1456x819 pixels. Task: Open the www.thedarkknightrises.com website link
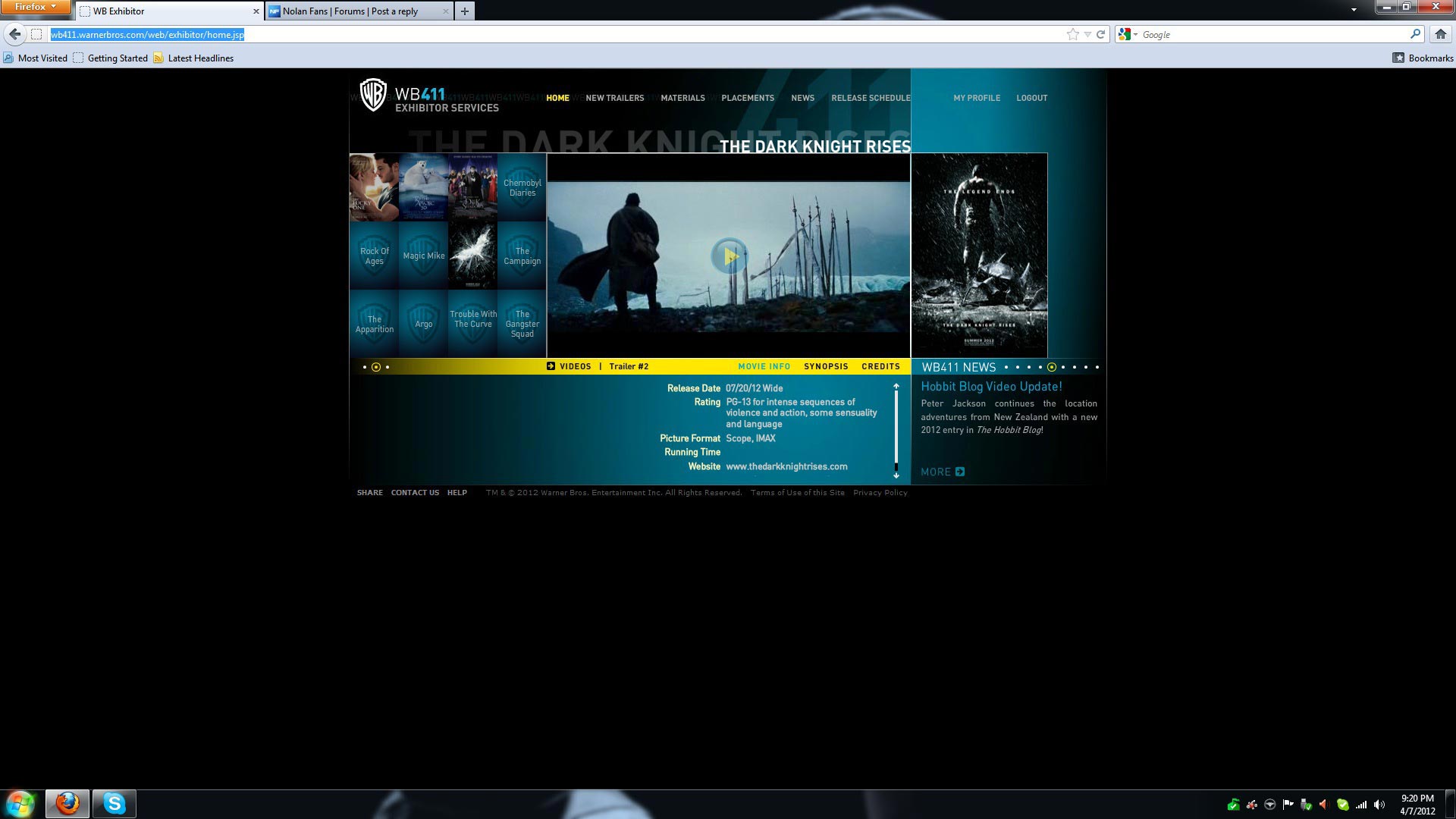[x=786, y=466]
